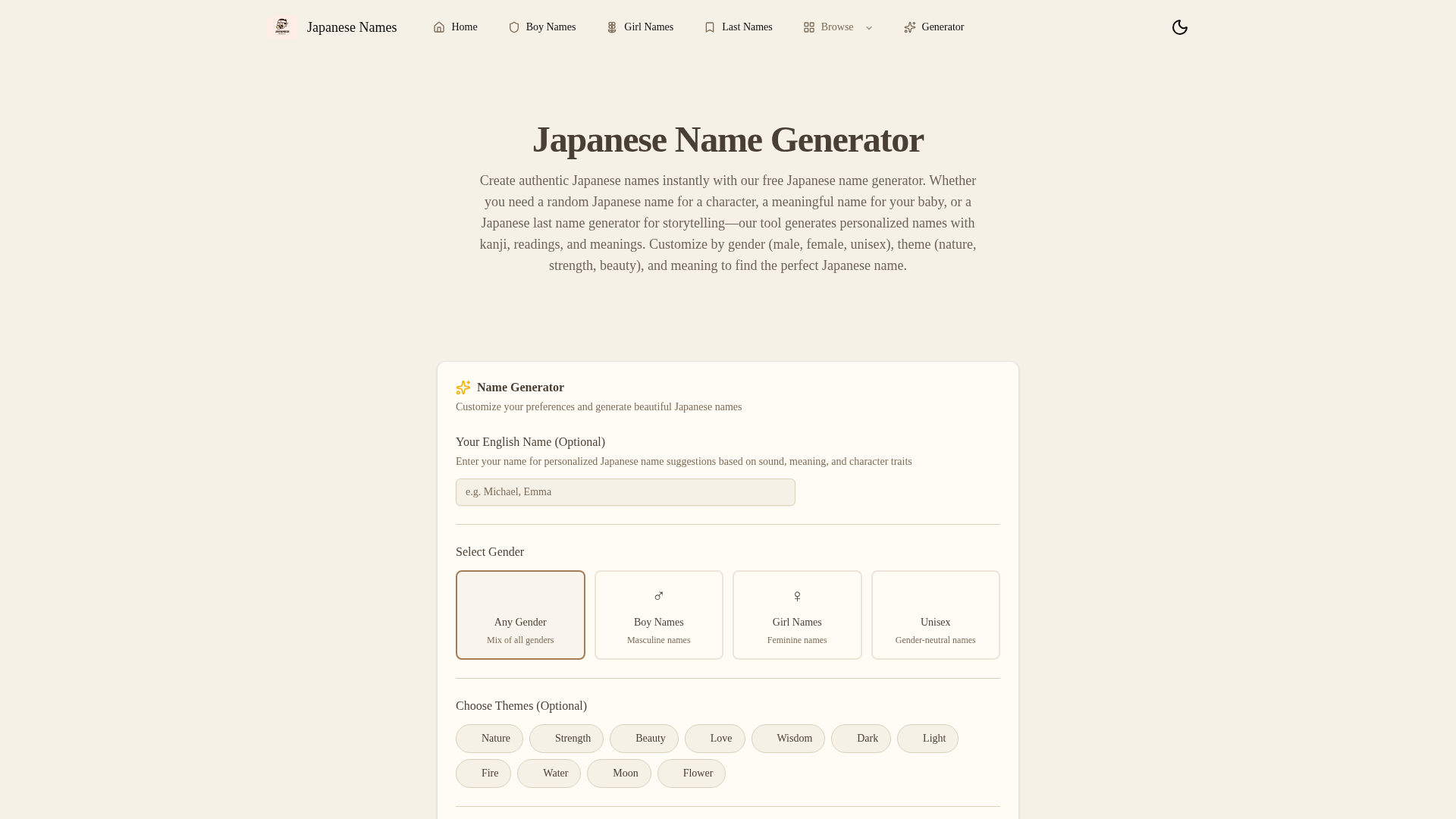Click the Home house icon

tap(439, 27)
